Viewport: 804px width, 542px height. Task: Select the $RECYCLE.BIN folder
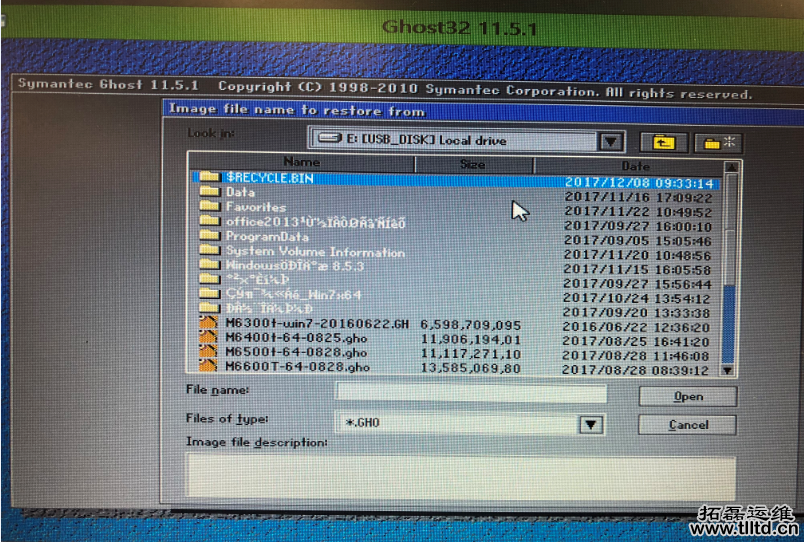(x=261, y=178)
